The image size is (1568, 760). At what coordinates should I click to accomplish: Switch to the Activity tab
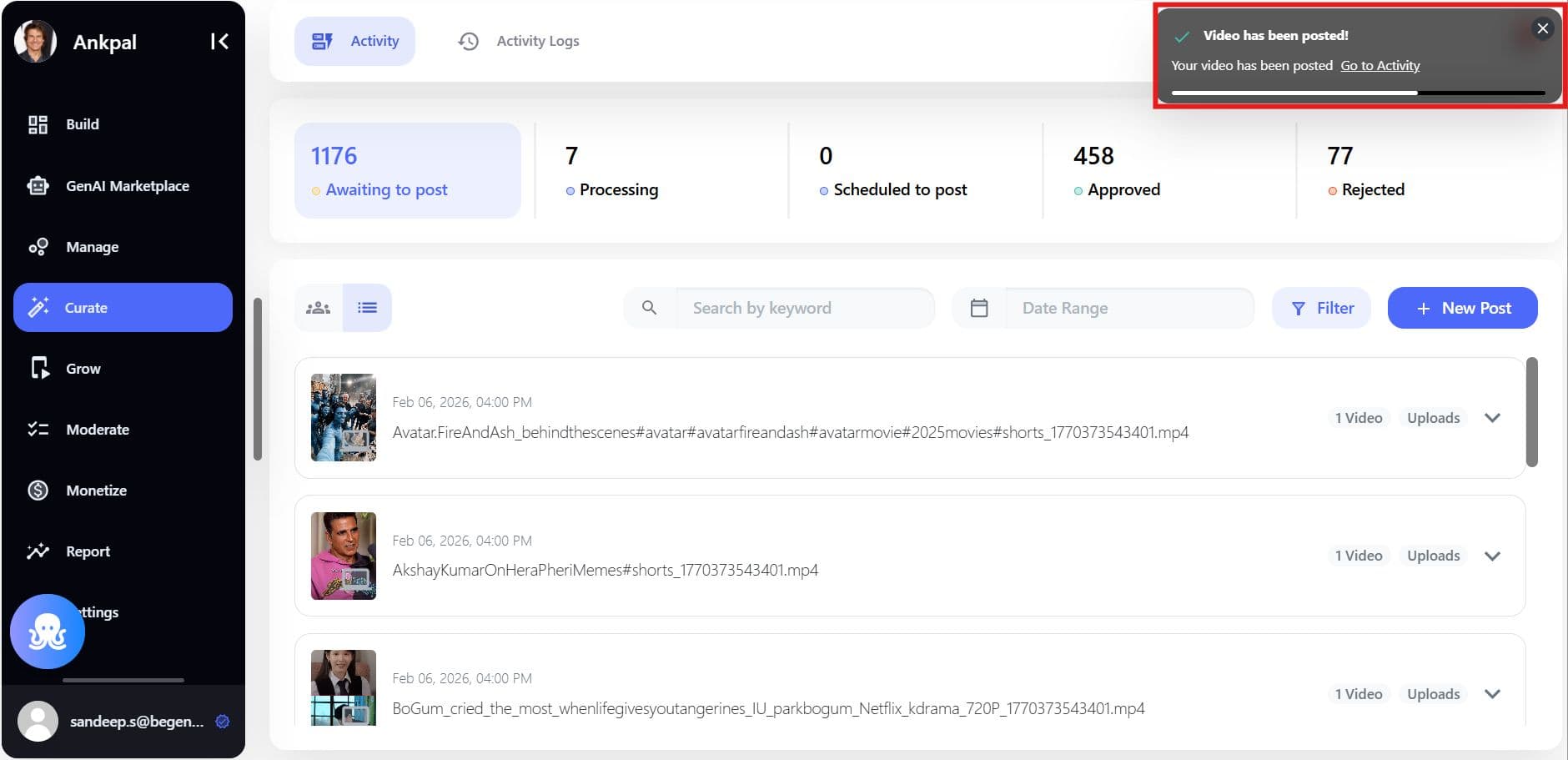point(354,41)
